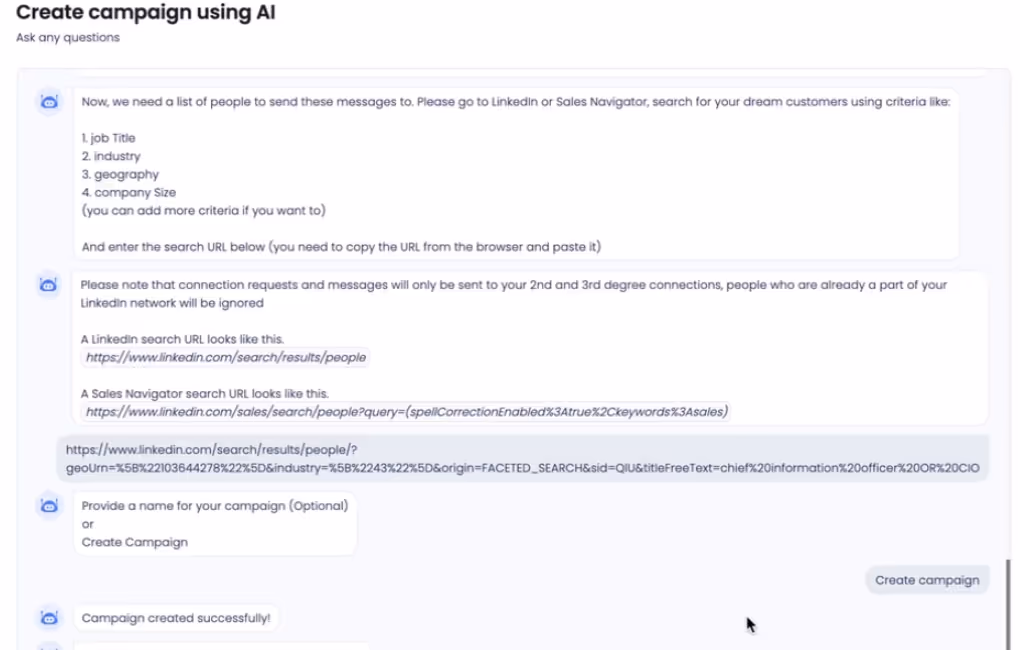The height and width of the screenshot is (650, 1020).
Task: Click the Sales Navigator URL example link
Action: (x=405, y=411)
